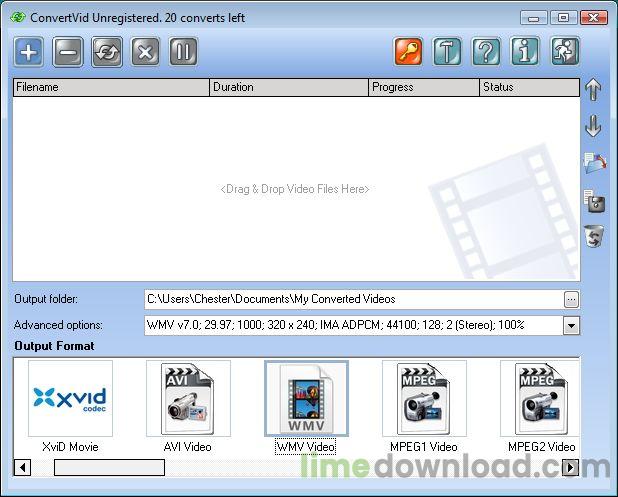The width and height of the screenshot is (618, 497).
Task: Clear list with the trash bin icon
Action: (x=593, y=237)
